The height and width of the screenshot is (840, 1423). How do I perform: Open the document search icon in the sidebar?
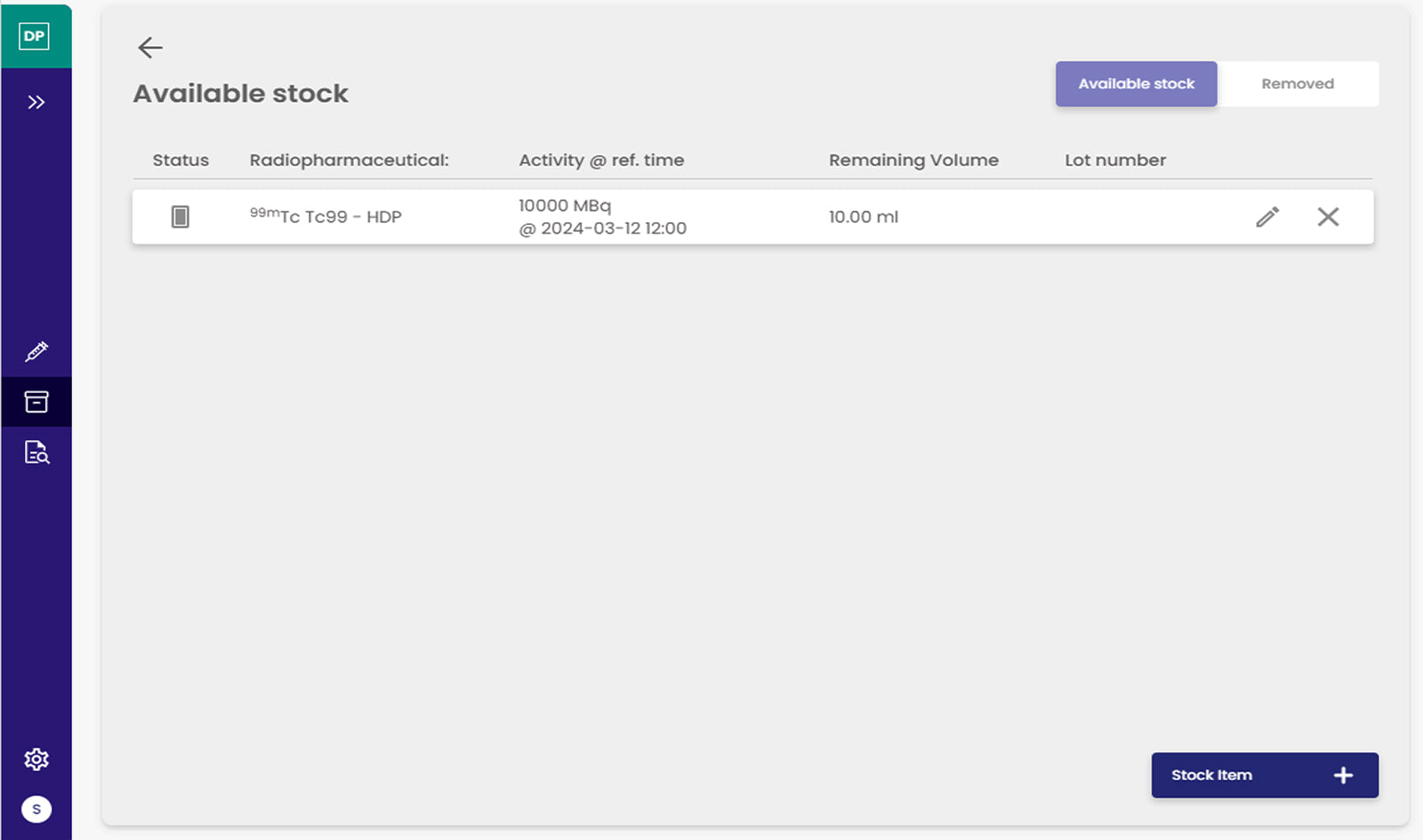pyautogui.click(x=36, y=452)
